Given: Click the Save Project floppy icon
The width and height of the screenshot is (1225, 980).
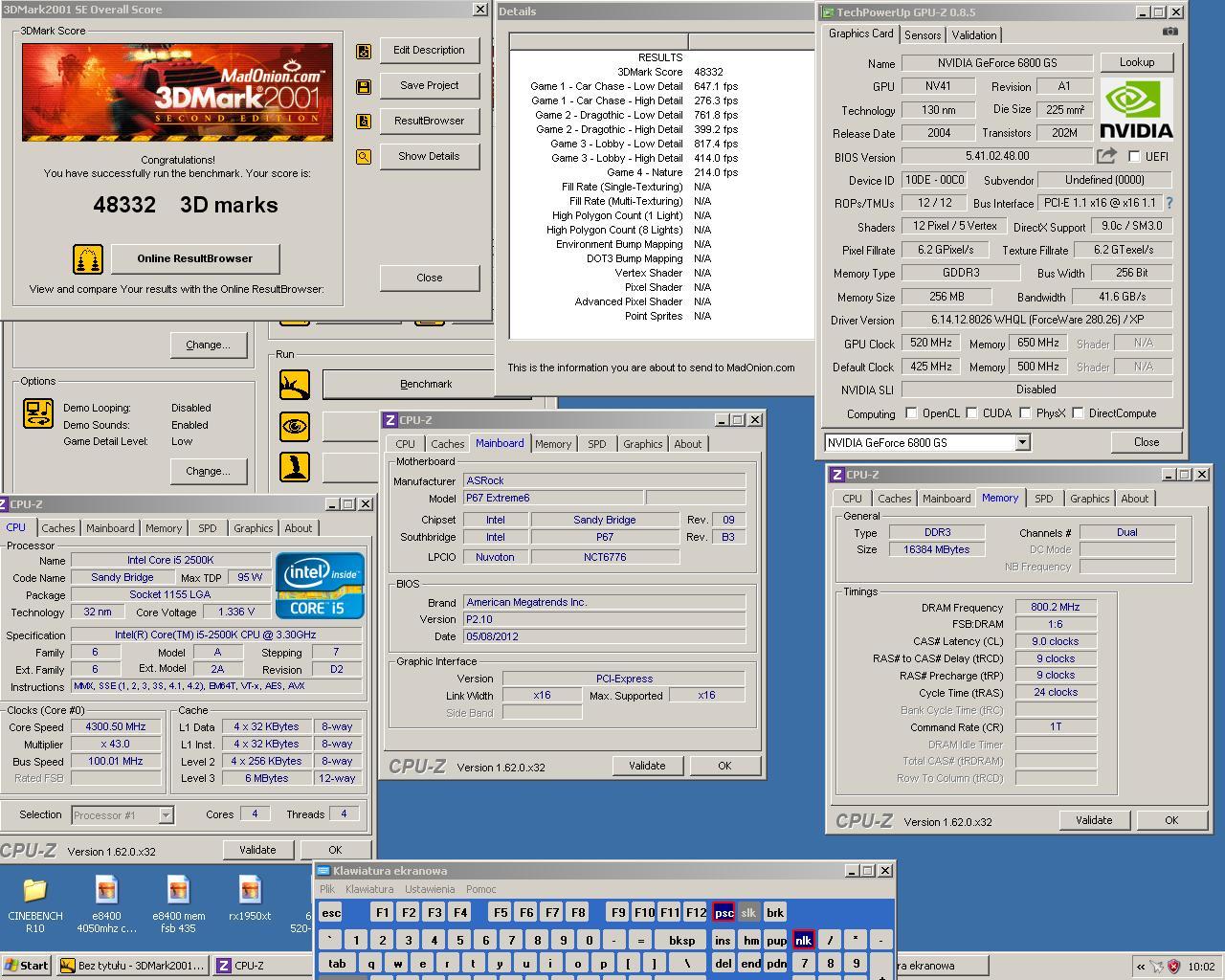Looking at the screenshot, I should [364, 87].
